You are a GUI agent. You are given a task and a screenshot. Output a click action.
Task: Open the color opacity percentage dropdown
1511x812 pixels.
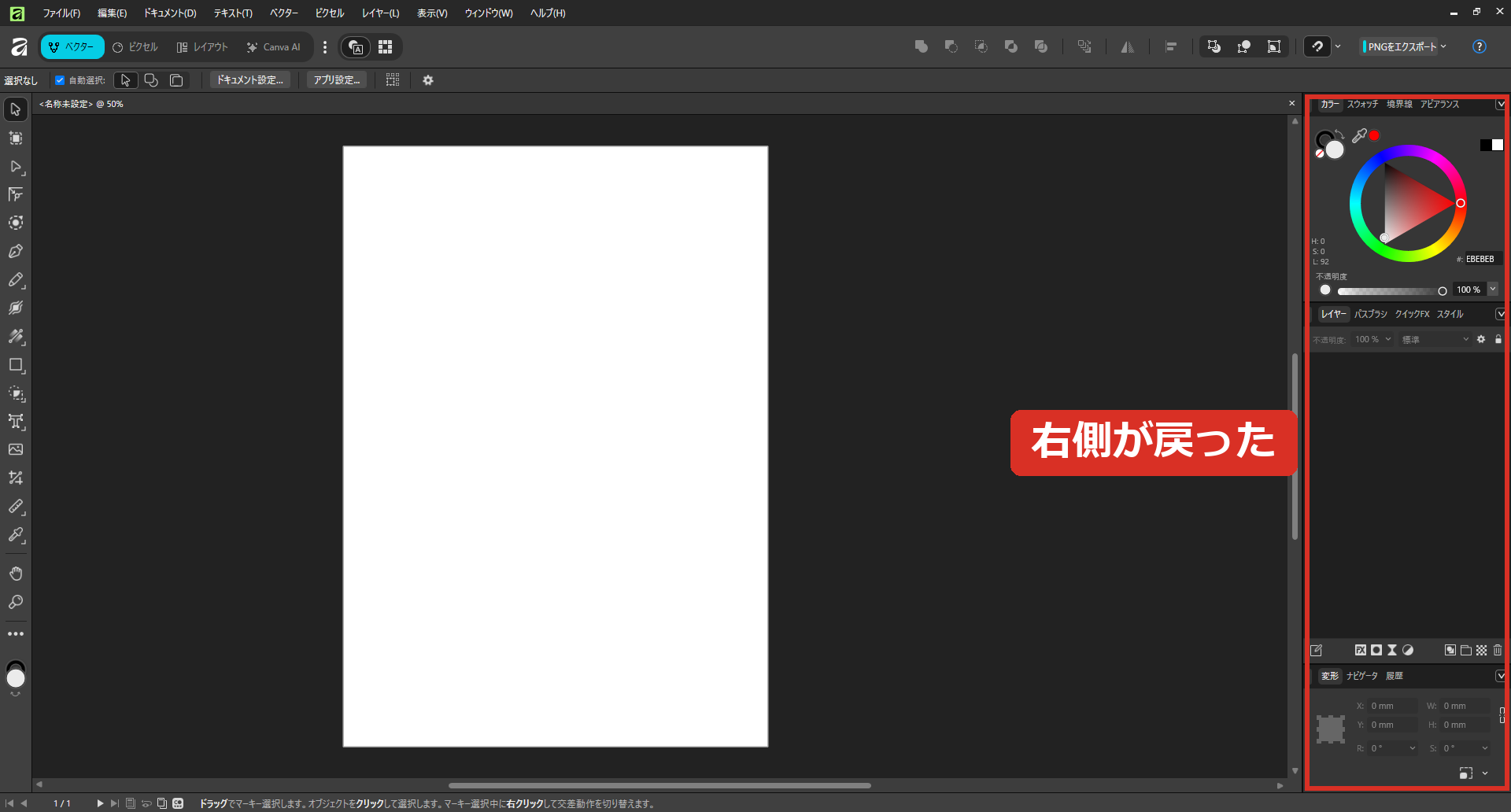[1493, 290]
